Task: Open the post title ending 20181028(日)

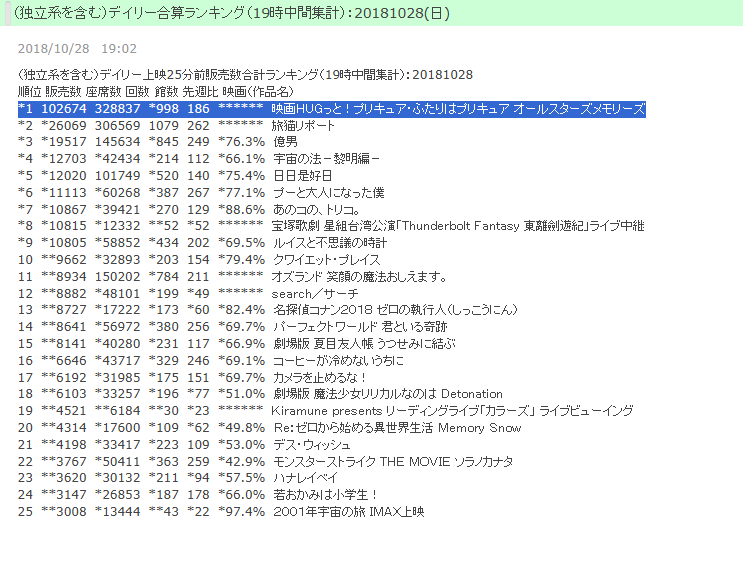Action: pyautogui.click(x=232, y=13)
